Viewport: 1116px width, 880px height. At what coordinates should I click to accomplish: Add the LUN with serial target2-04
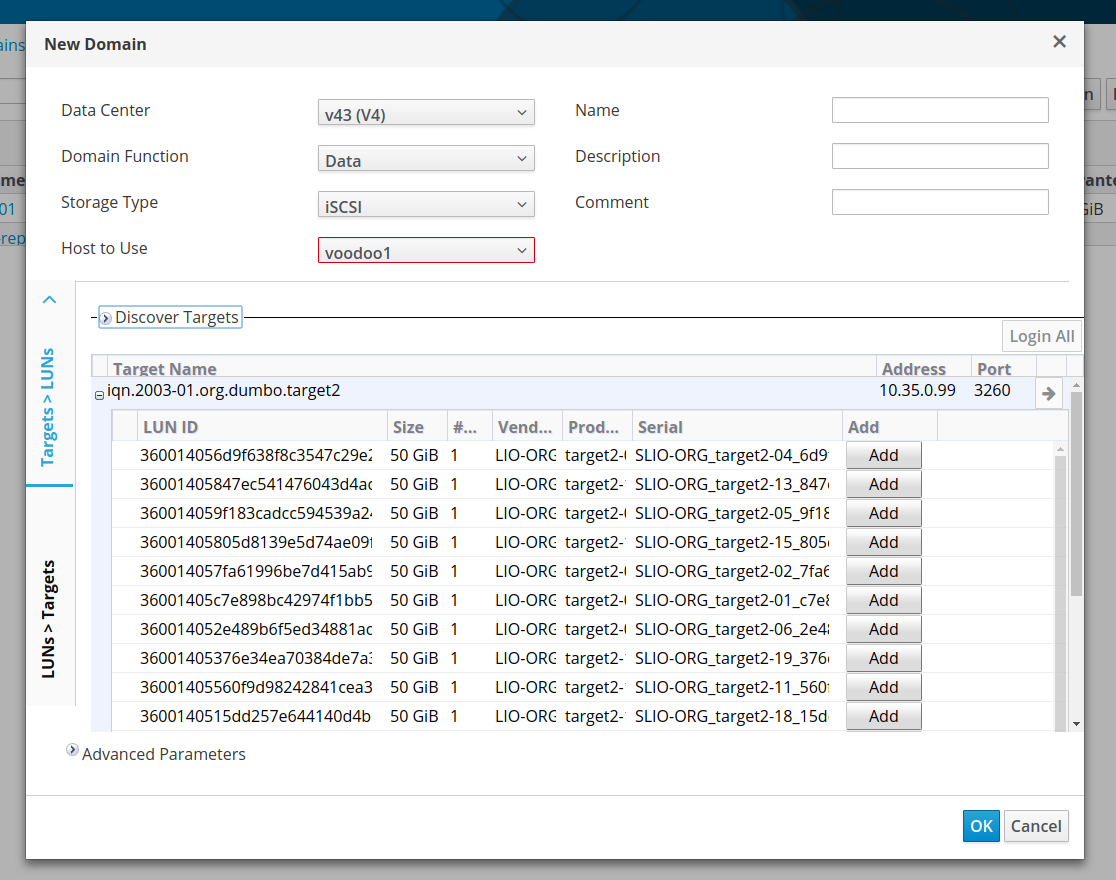point(883,455)
